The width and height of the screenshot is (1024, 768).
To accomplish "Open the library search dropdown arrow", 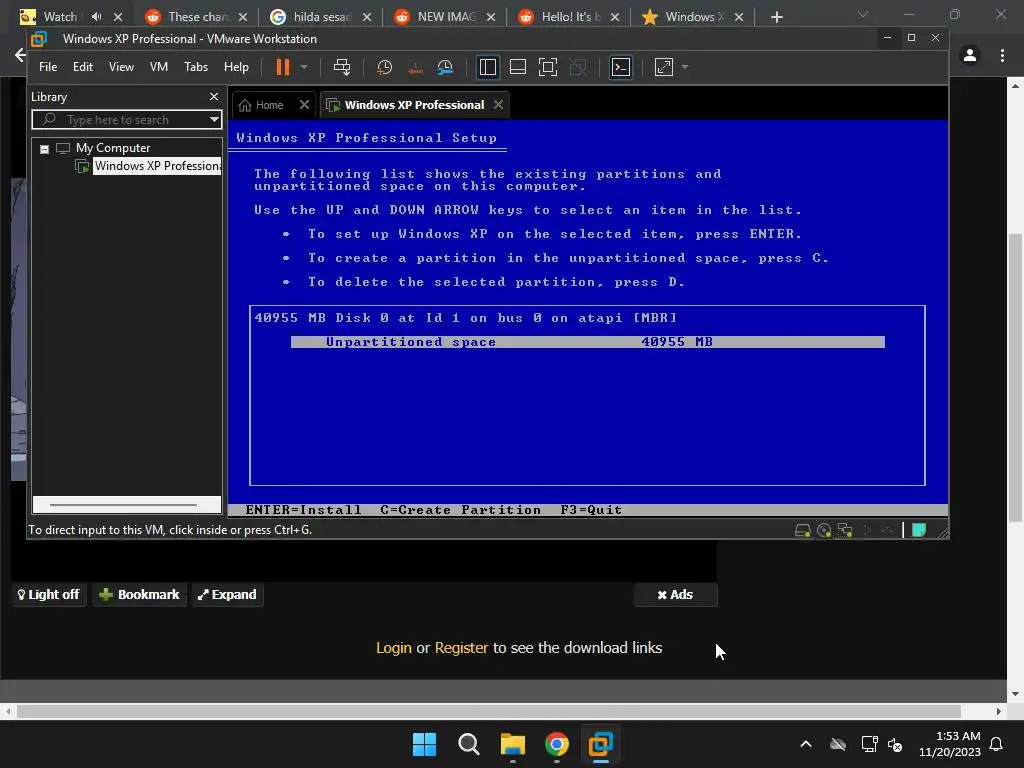I will pos(214,120).
